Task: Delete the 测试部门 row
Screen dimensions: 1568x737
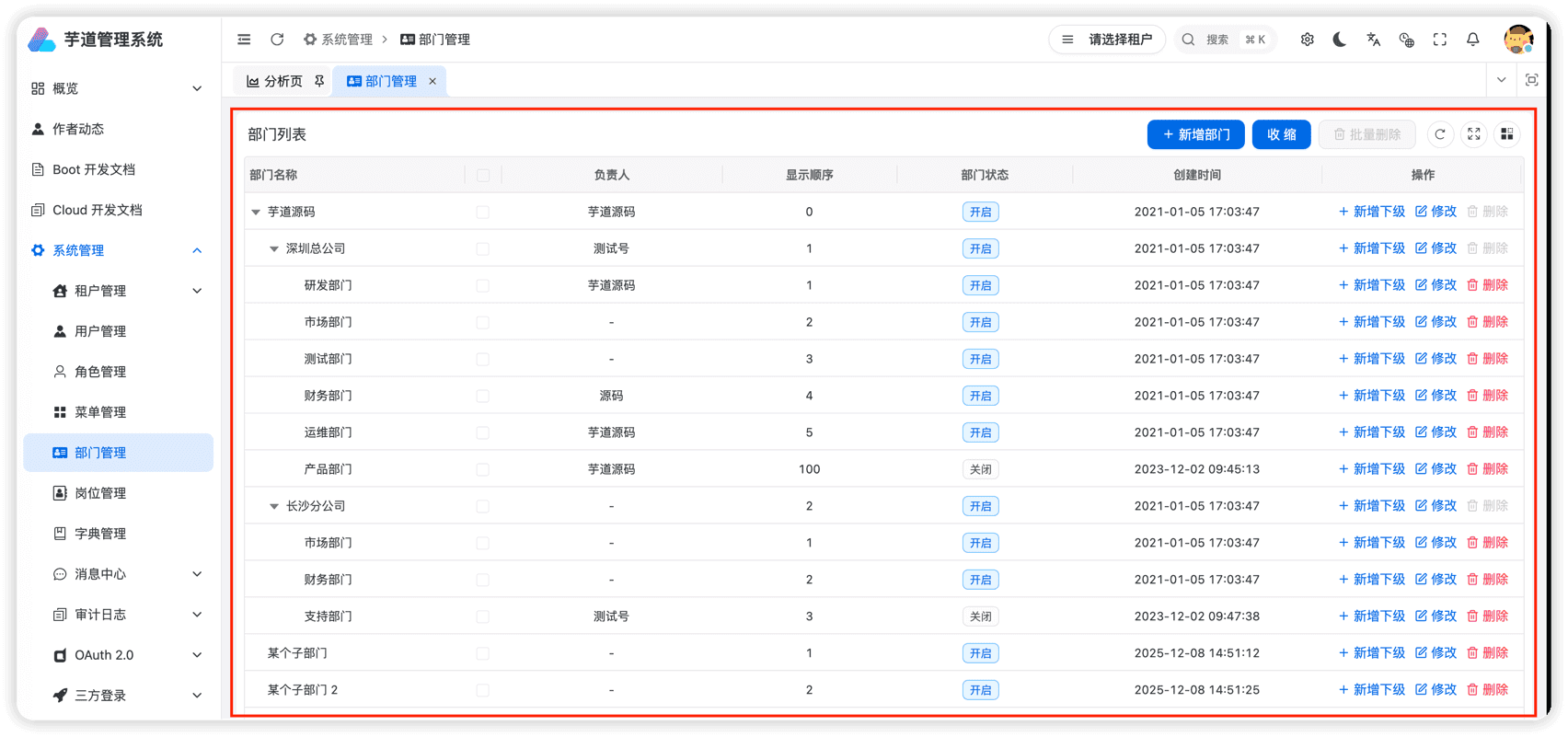Action: [1487, 359]
